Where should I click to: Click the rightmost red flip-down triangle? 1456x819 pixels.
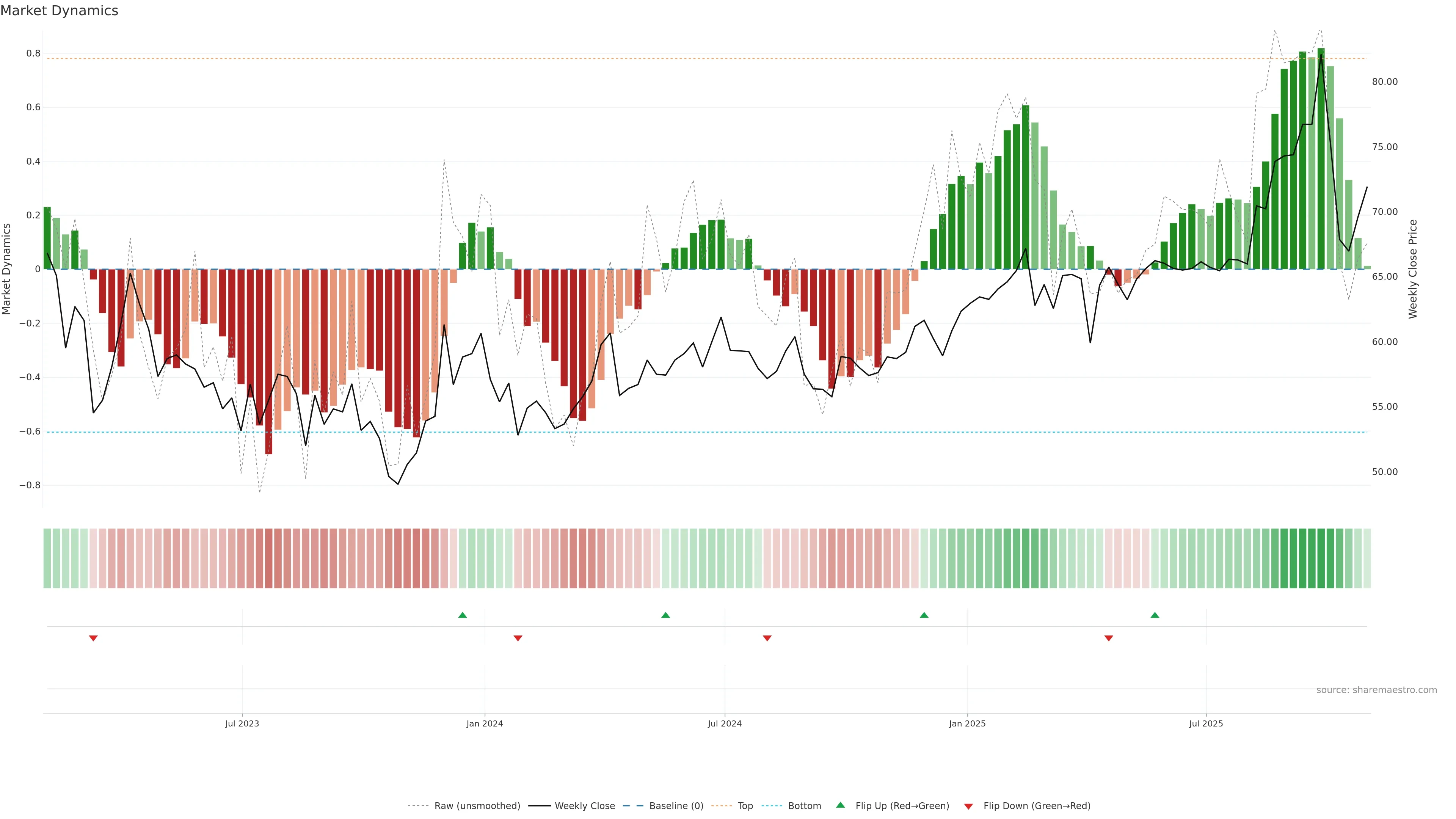point(1108,638)
